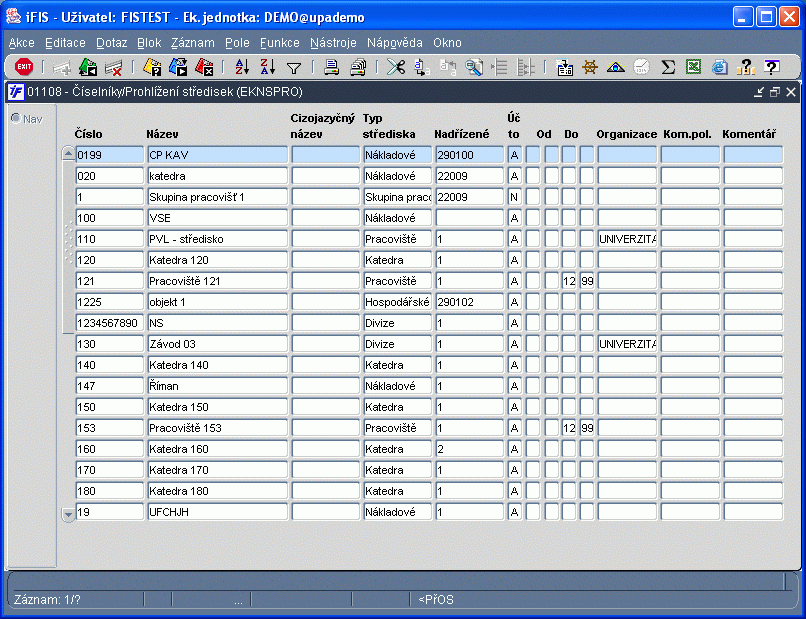Click the 'Katedra 180' name cell

tap(217, 491)
